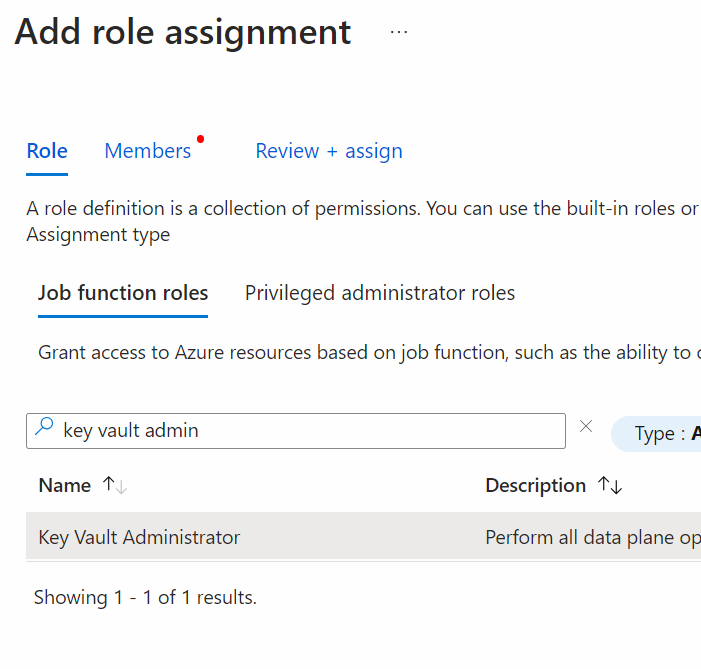
Task: Open the ellipsis menu beside Add role assignment
Action: point(399,32)
